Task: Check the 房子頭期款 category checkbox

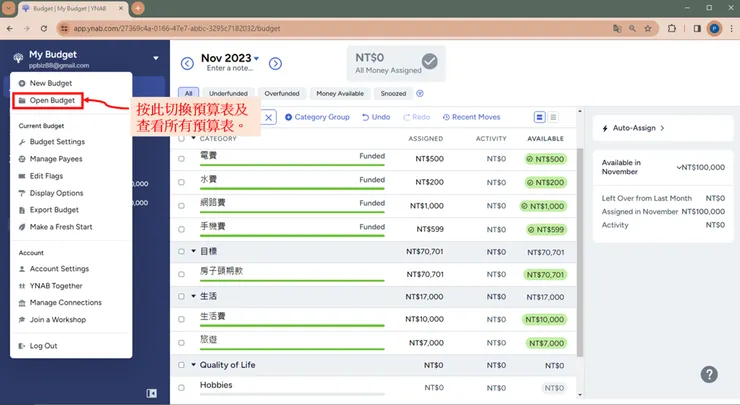Action: click(x=181, y=274)
